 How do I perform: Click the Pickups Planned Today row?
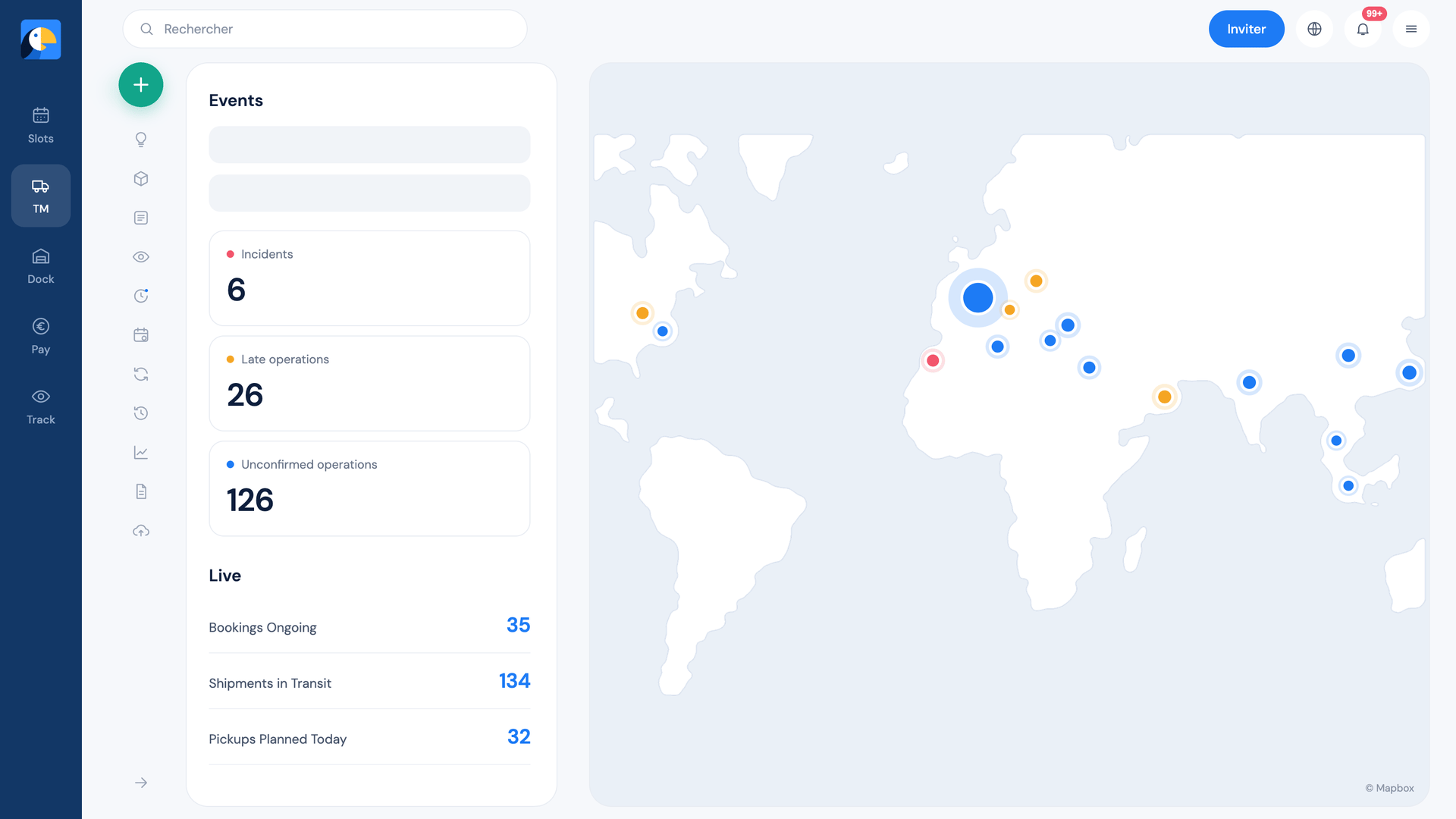(x=369, y=738)
